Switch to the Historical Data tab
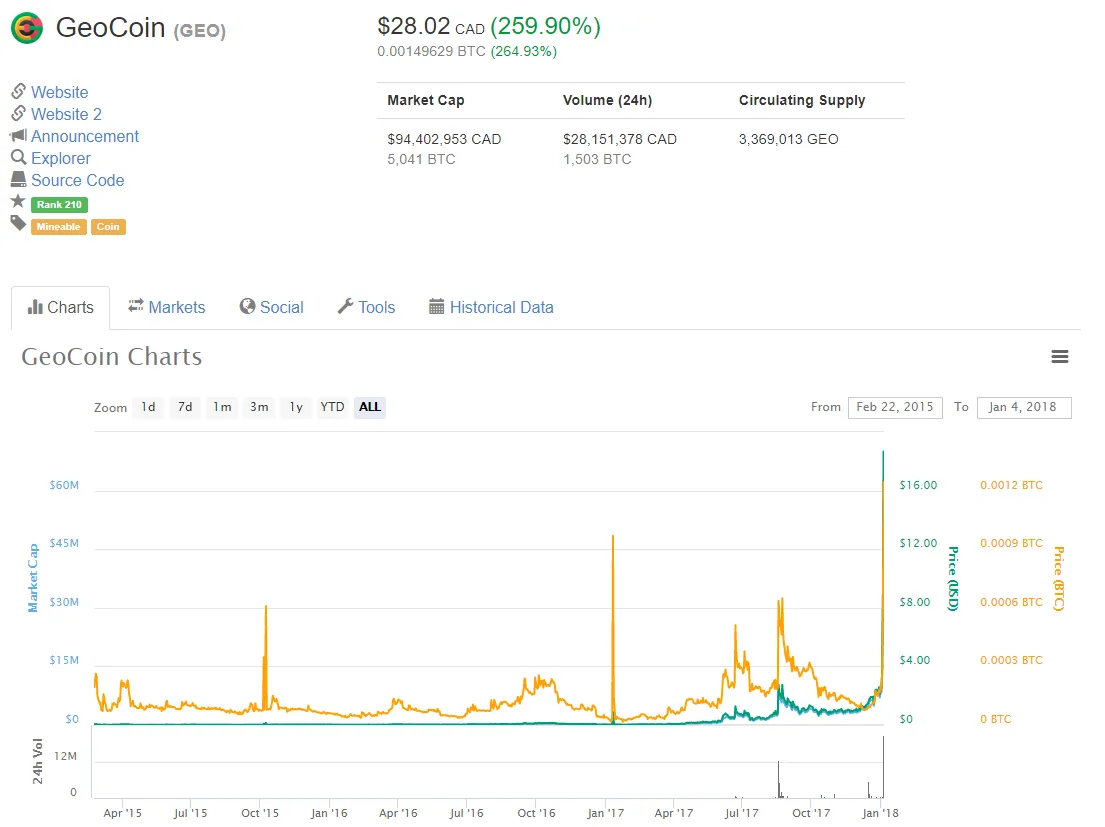 click(492, 308)
